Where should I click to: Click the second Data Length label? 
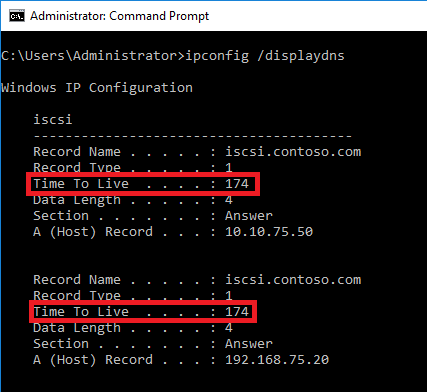(77, 328)
